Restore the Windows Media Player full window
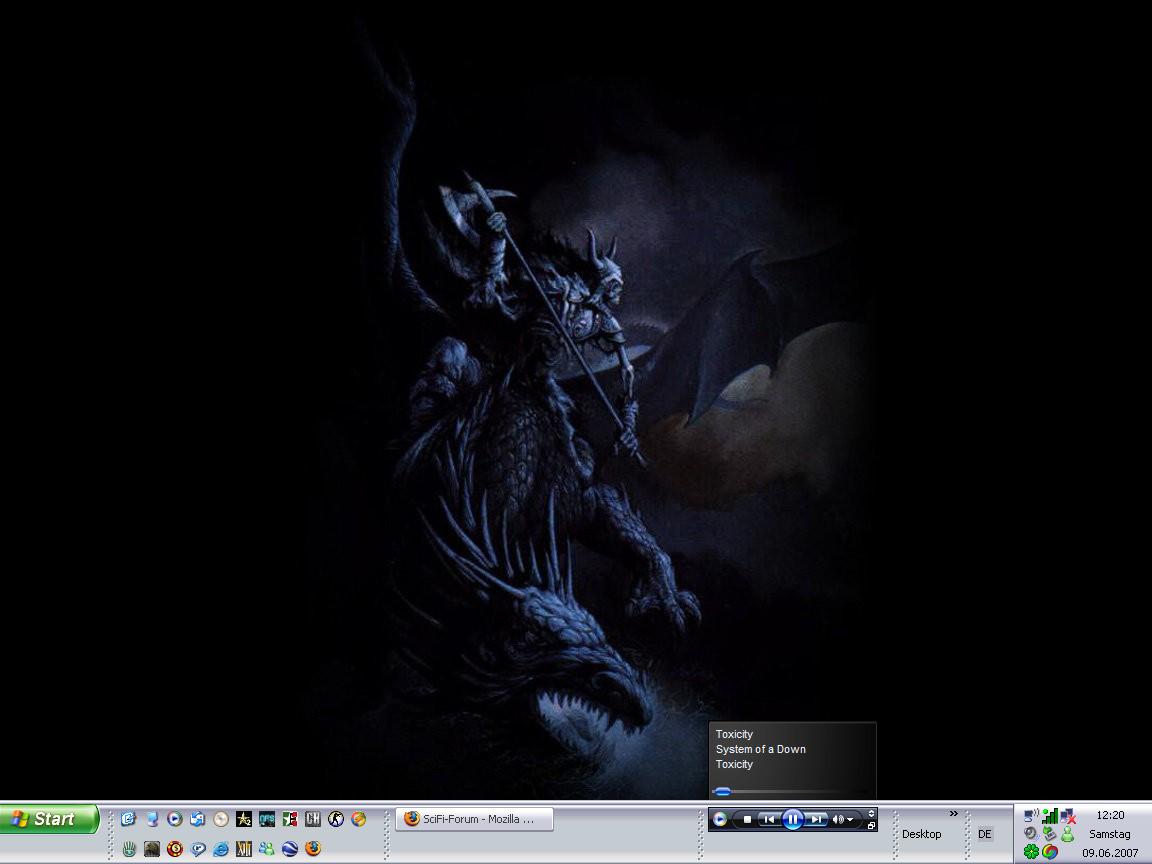 (x=871, y=826)
